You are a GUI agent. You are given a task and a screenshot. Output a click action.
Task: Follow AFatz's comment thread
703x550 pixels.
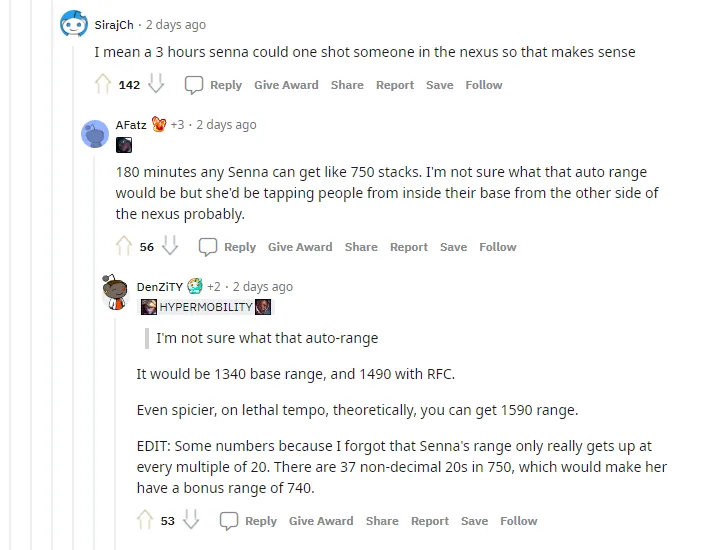coord(497,247)
